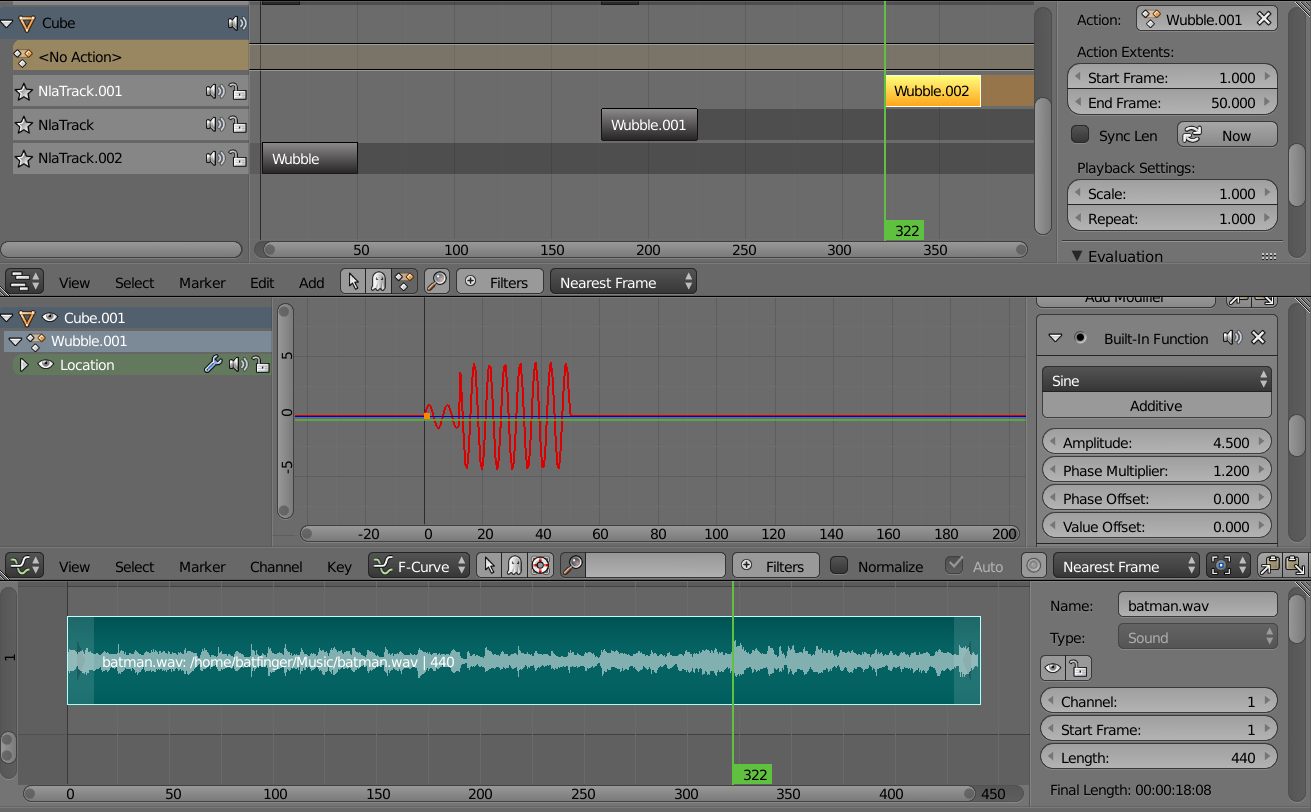This screenshot has height=812, width=1311.
Task: Remove the Built-In Function modifier with X
Action: point(1259,338)
